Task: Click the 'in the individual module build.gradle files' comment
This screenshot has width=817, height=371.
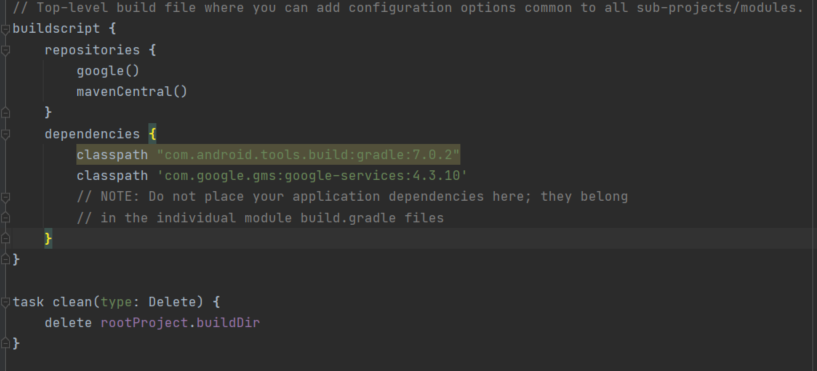Action: (x=260, y=218)
